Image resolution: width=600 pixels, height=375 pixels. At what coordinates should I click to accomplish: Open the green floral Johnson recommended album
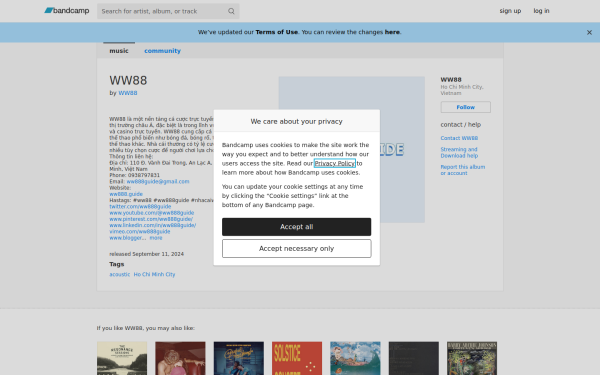(x=472, y=358)
